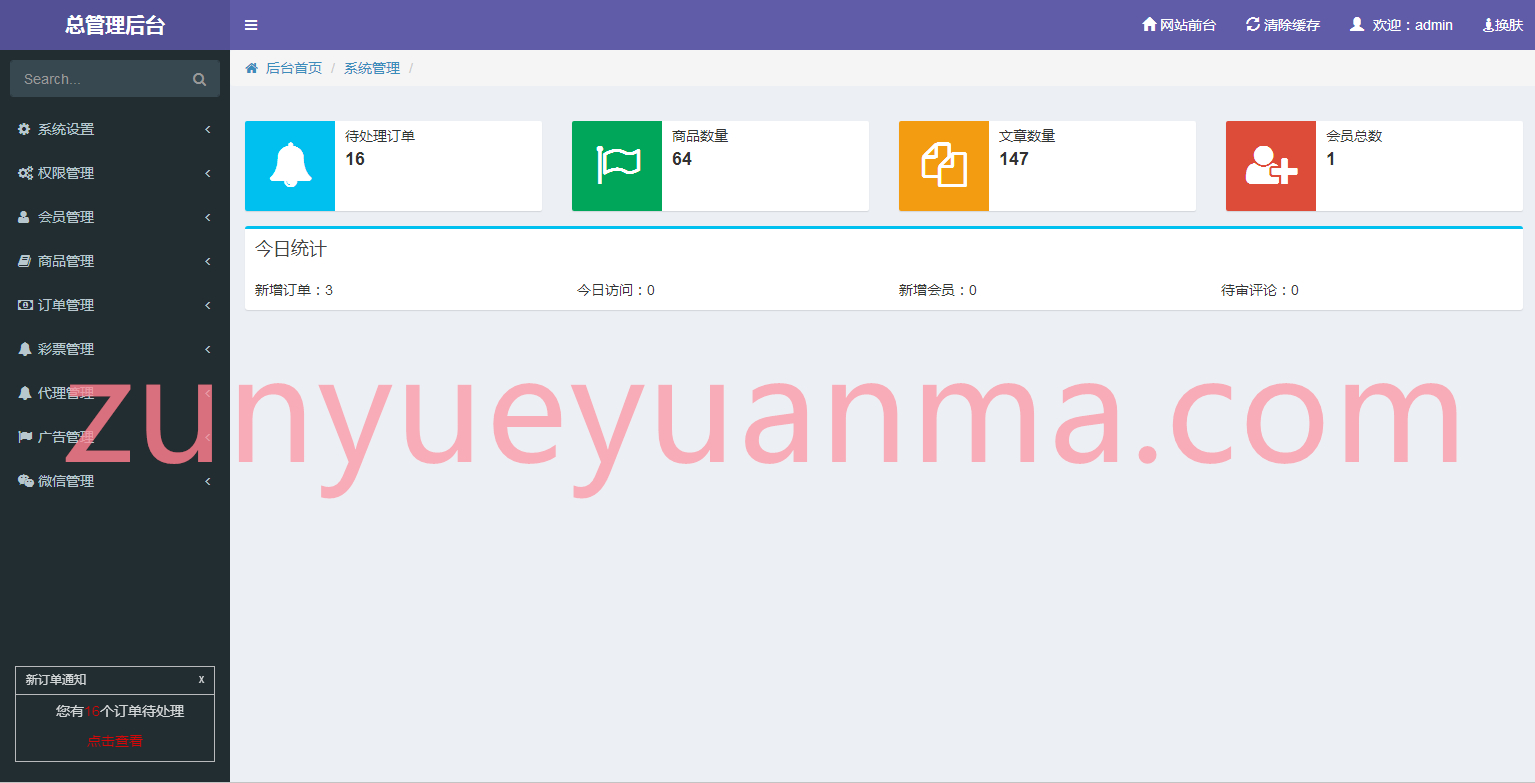Open the 微信管理 menu item
This screenshot has width=1535, height=783.
(115, 481)
